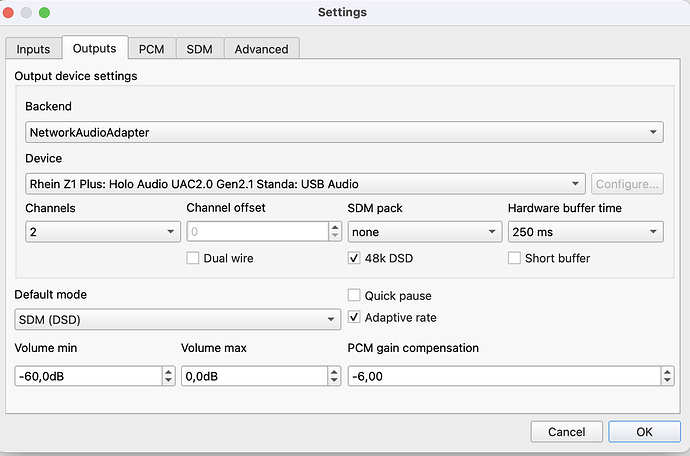Open Hardware buffer time dropdown
This screenshot has width=690, height=456.
point(585,231)
